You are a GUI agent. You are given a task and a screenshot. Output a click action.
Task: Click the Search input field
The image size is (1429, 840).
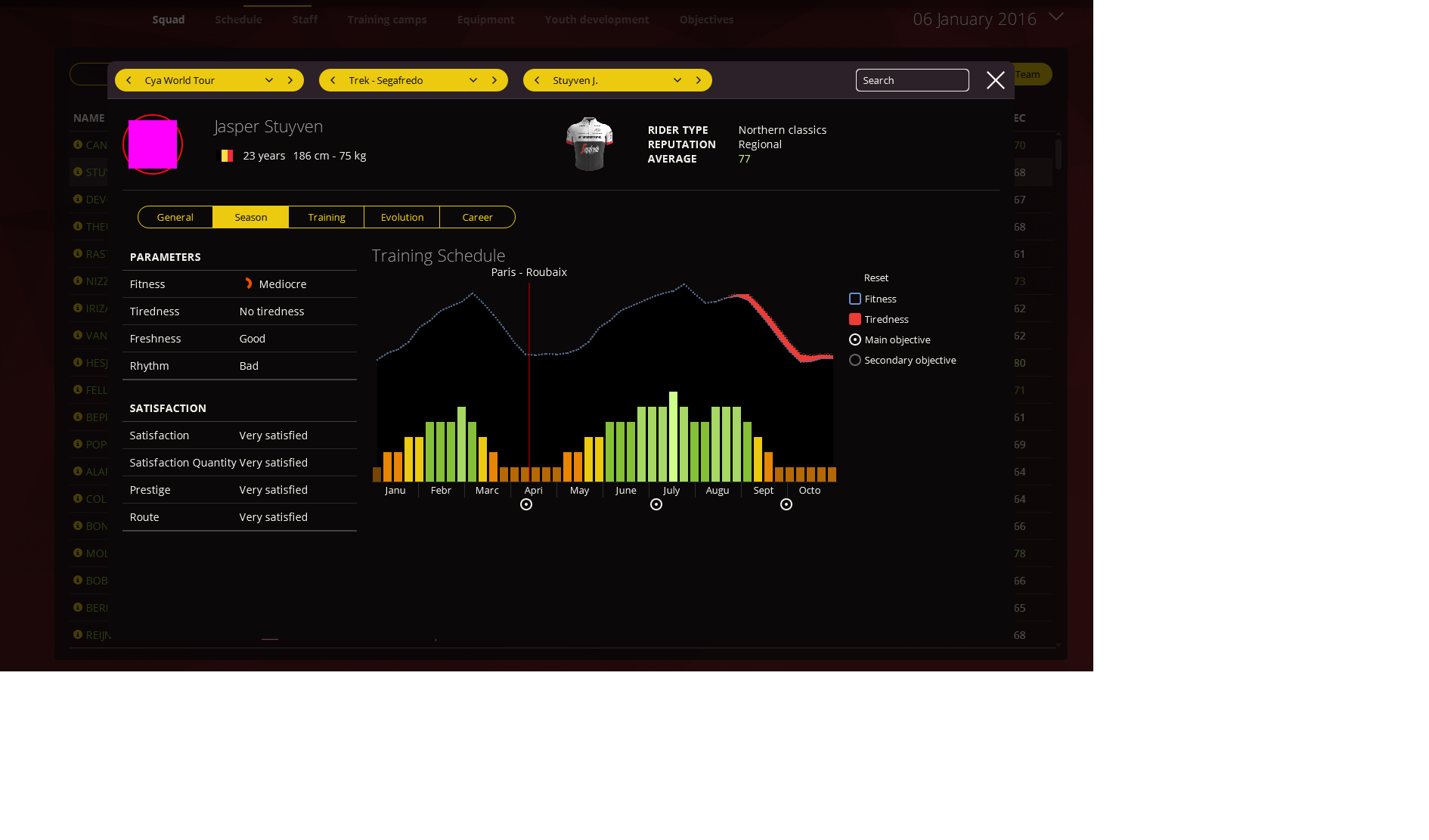(x=912, y=80)
